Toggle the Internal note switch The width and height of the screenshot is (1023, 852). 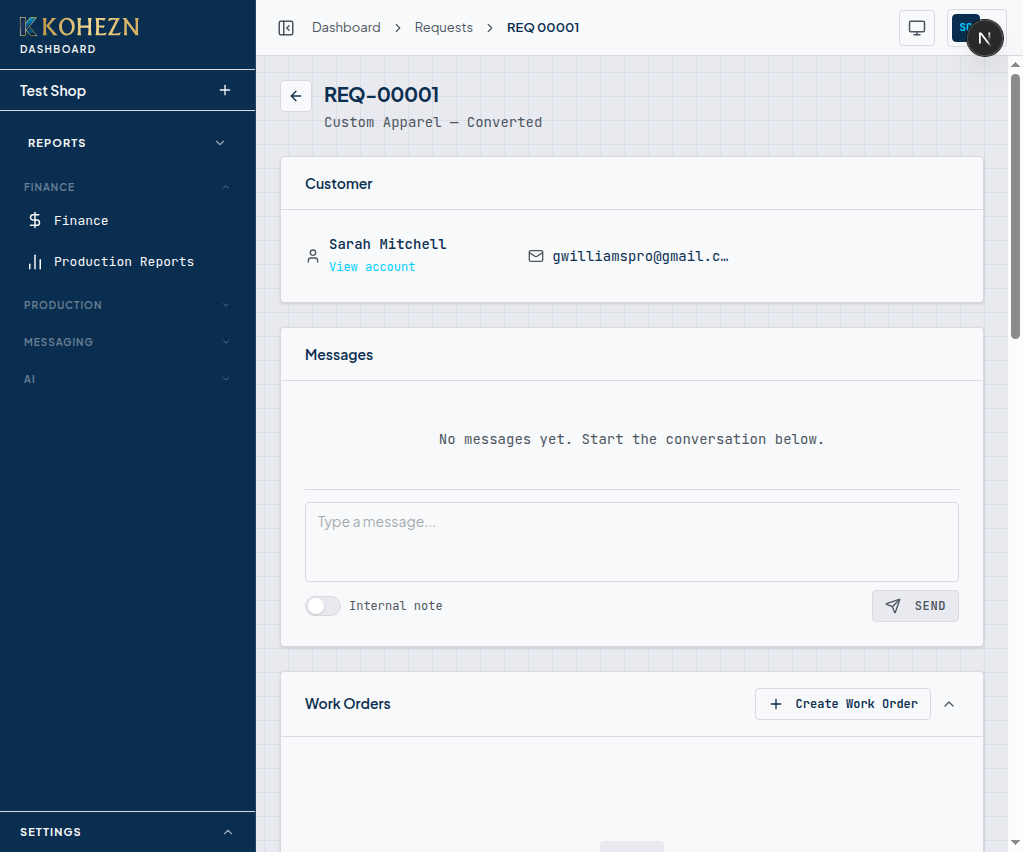pos(323,606)
